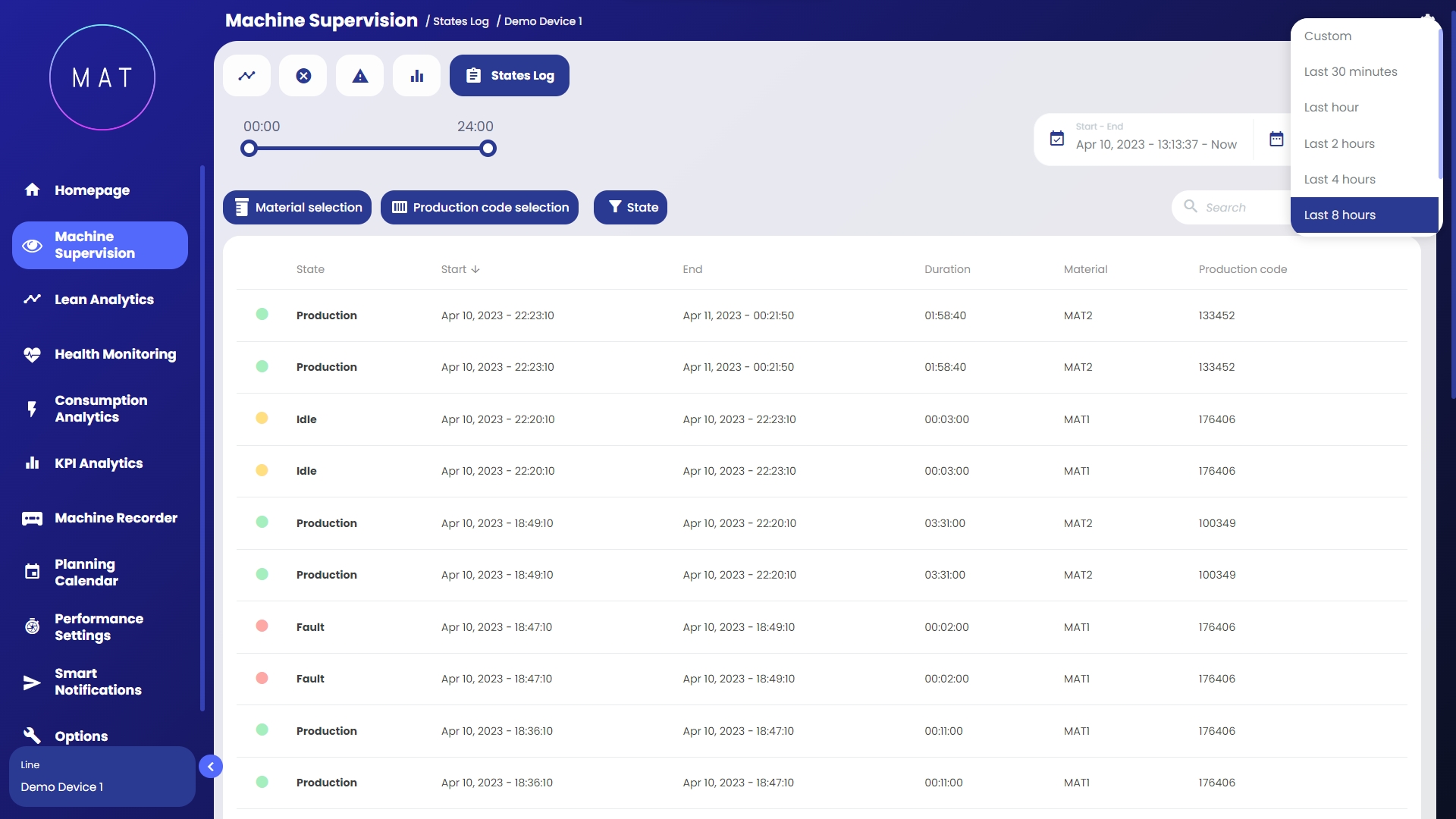Click the calendar icon beside date range
This screenshot has width=1456, height=819.
pos(1276,140)
